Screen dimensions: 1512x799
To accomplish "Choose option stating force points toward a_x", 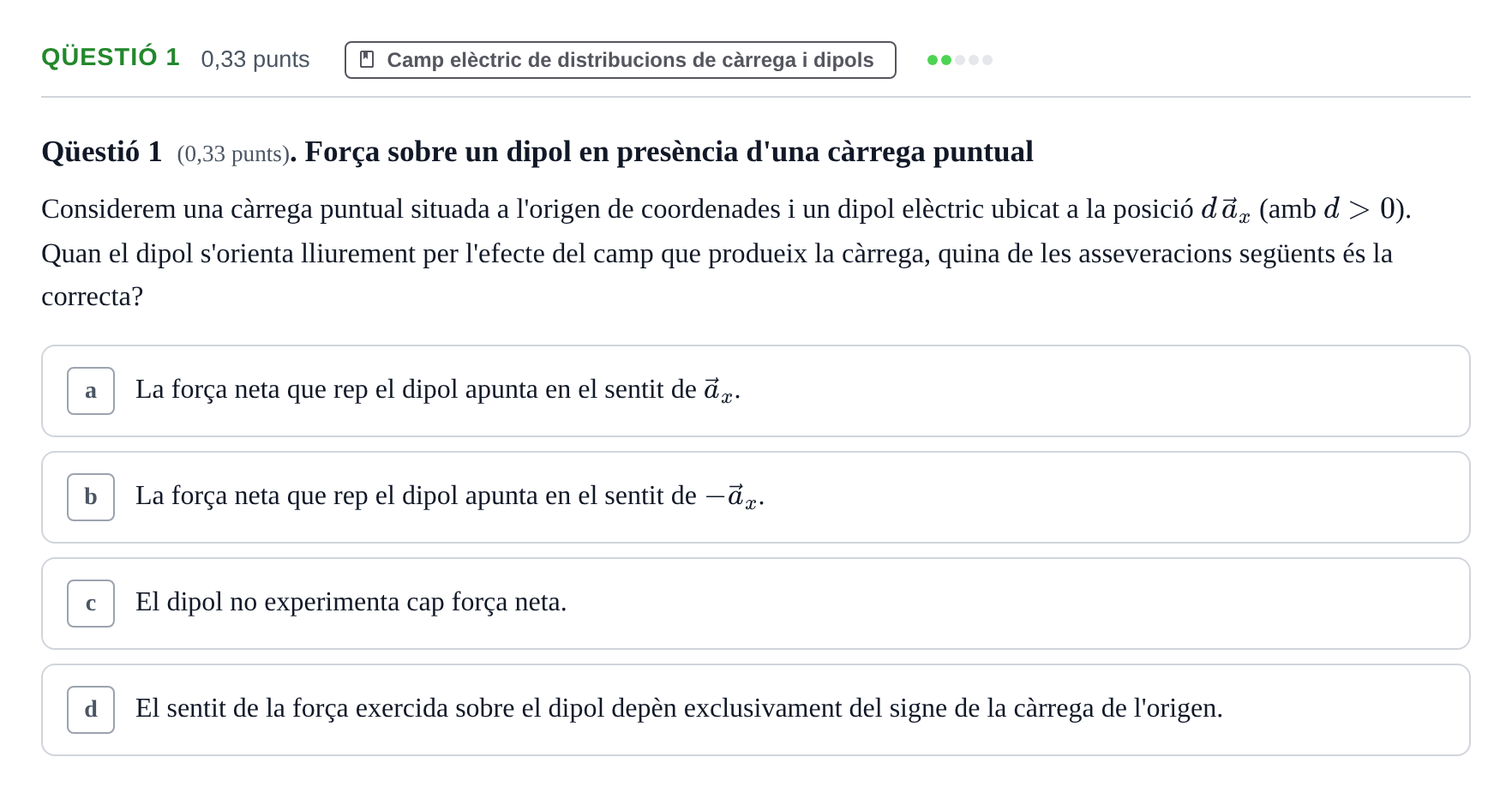I will tap(756, 391).
